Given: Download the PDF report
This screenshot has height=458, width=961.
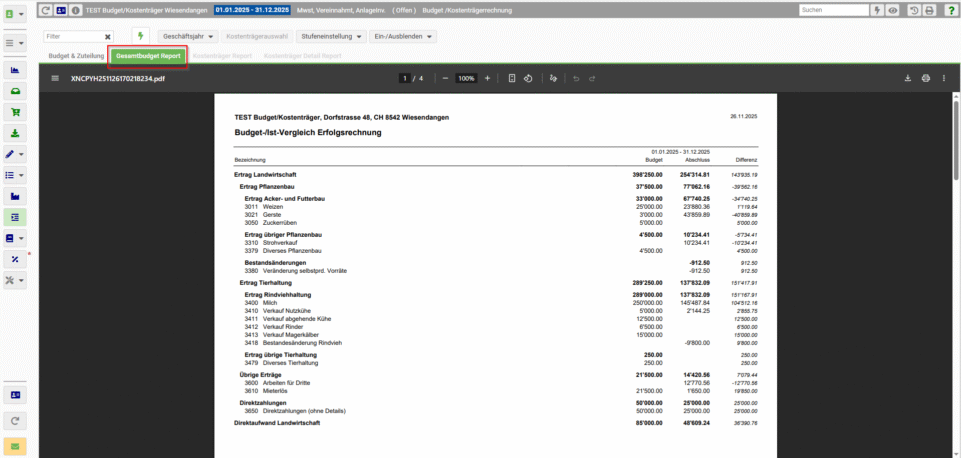Looking at the screenshot, I should [x=908, y=78].
